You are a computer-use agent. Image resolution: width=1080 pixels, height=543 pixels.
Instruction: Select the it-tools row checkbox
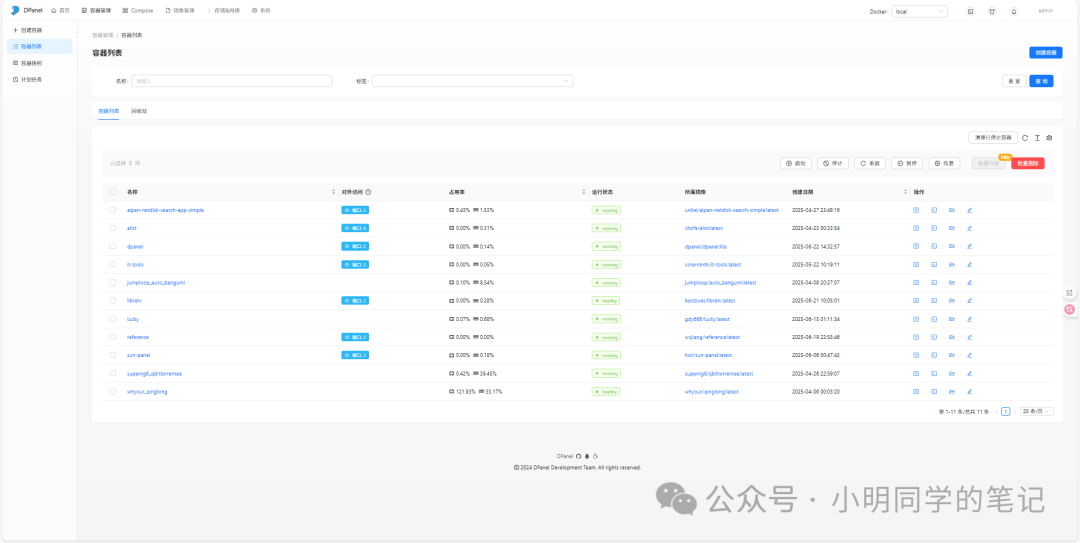pos(113,265)
